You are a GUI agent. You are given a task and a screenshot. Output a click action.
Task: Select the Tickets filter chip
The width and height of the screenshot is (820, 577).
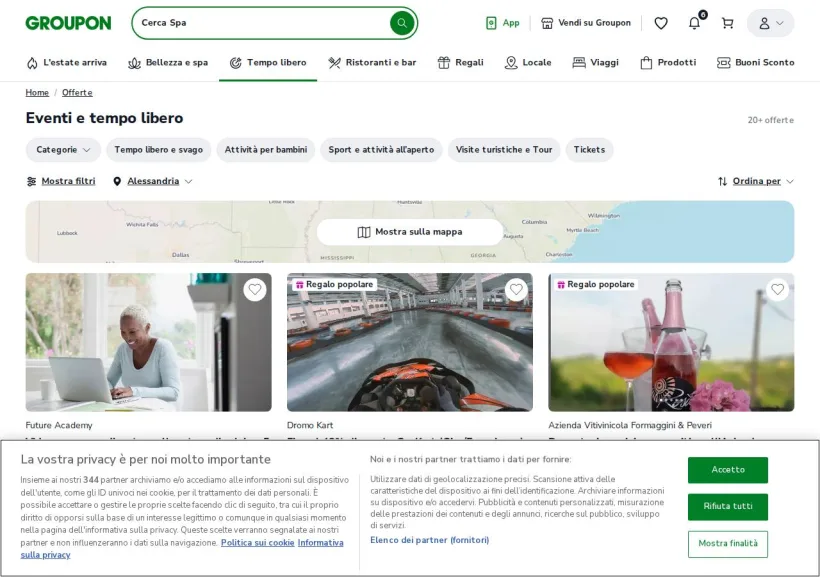point(589,150)
